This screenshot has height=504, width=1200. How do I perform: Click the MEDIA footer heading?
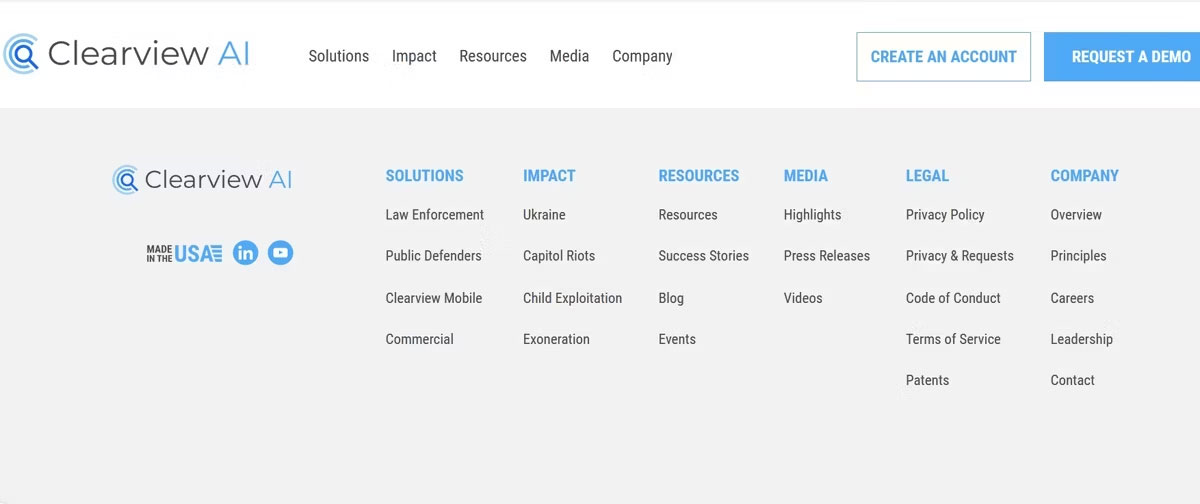pos(806,176)
